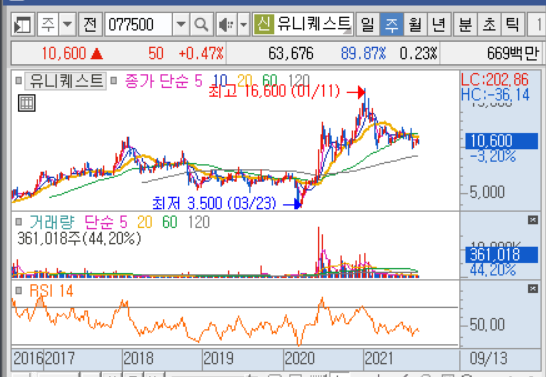Image resolution: width=546 pixels, height=377 pixels.
Task: Click LC:202.86 indicator text
Action: [495, 80]
